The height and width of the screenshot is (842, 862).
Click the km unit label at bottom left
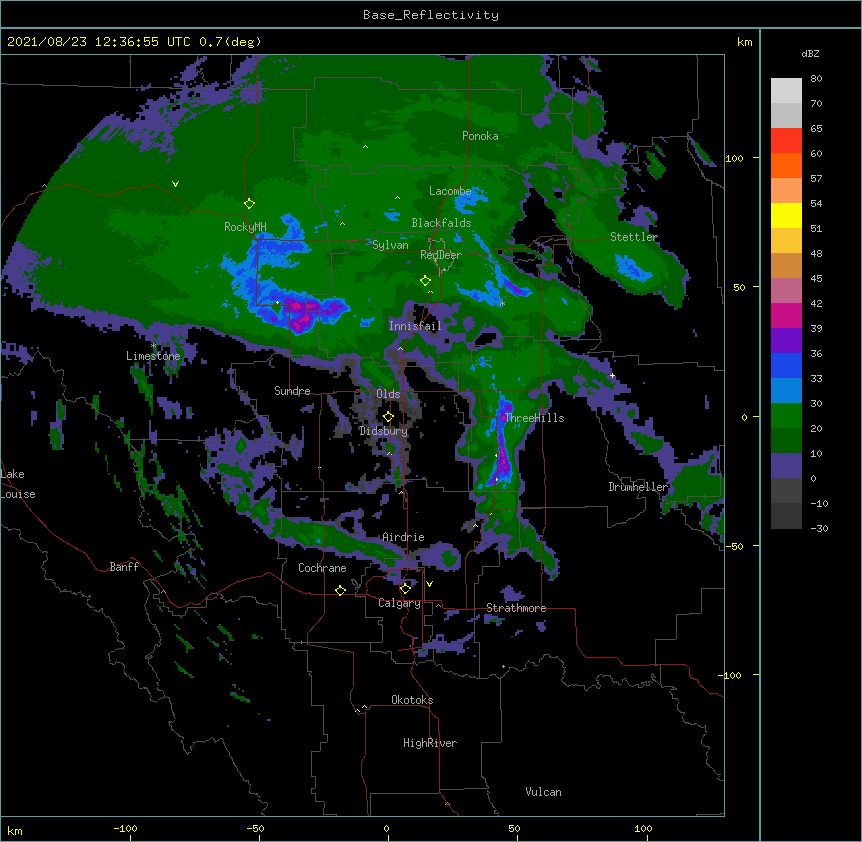pos(15,830)
